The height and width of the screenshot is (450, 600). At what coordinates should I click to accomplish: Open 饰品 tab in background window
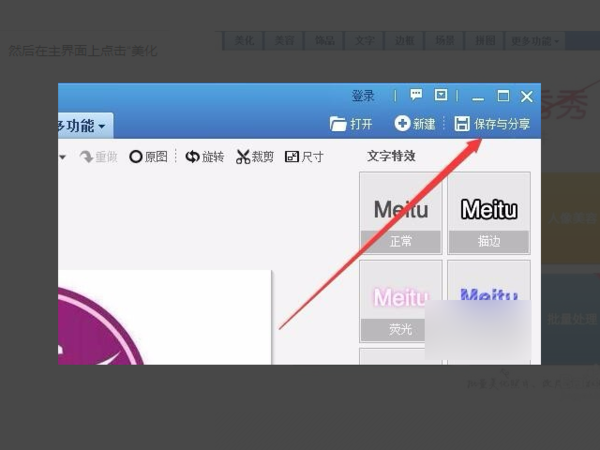[x=324, y=41]
